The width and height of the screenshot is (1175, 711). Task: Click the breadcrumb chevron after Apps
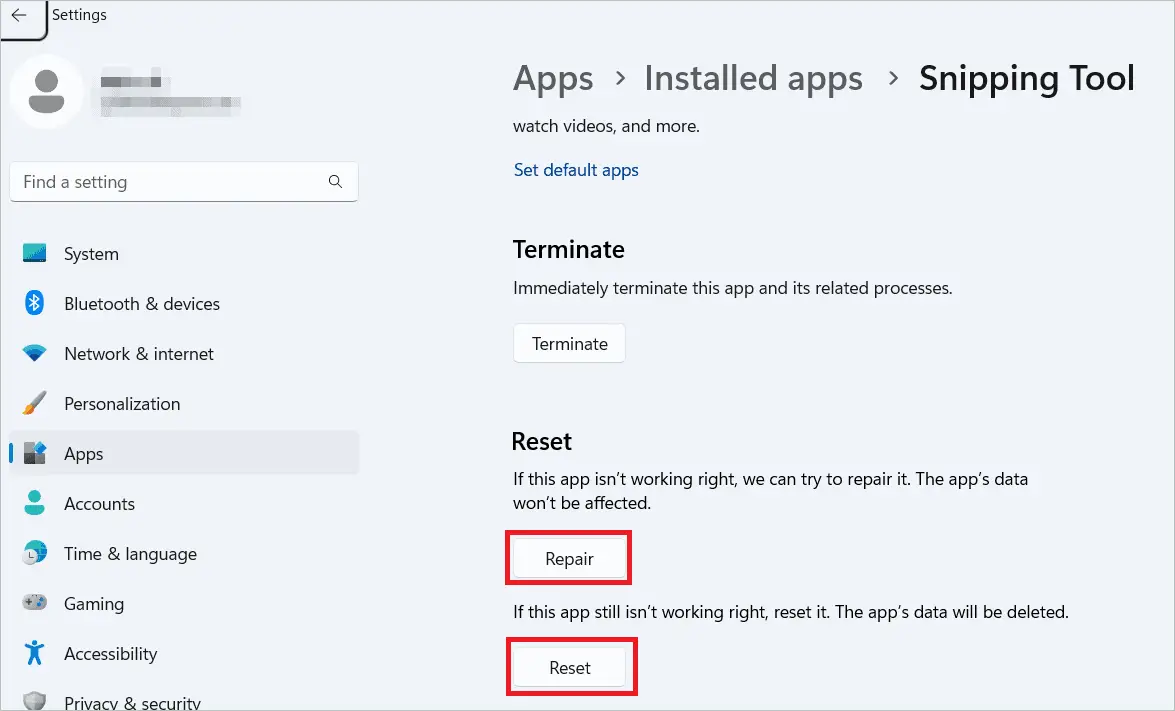[x=620, y=77]
